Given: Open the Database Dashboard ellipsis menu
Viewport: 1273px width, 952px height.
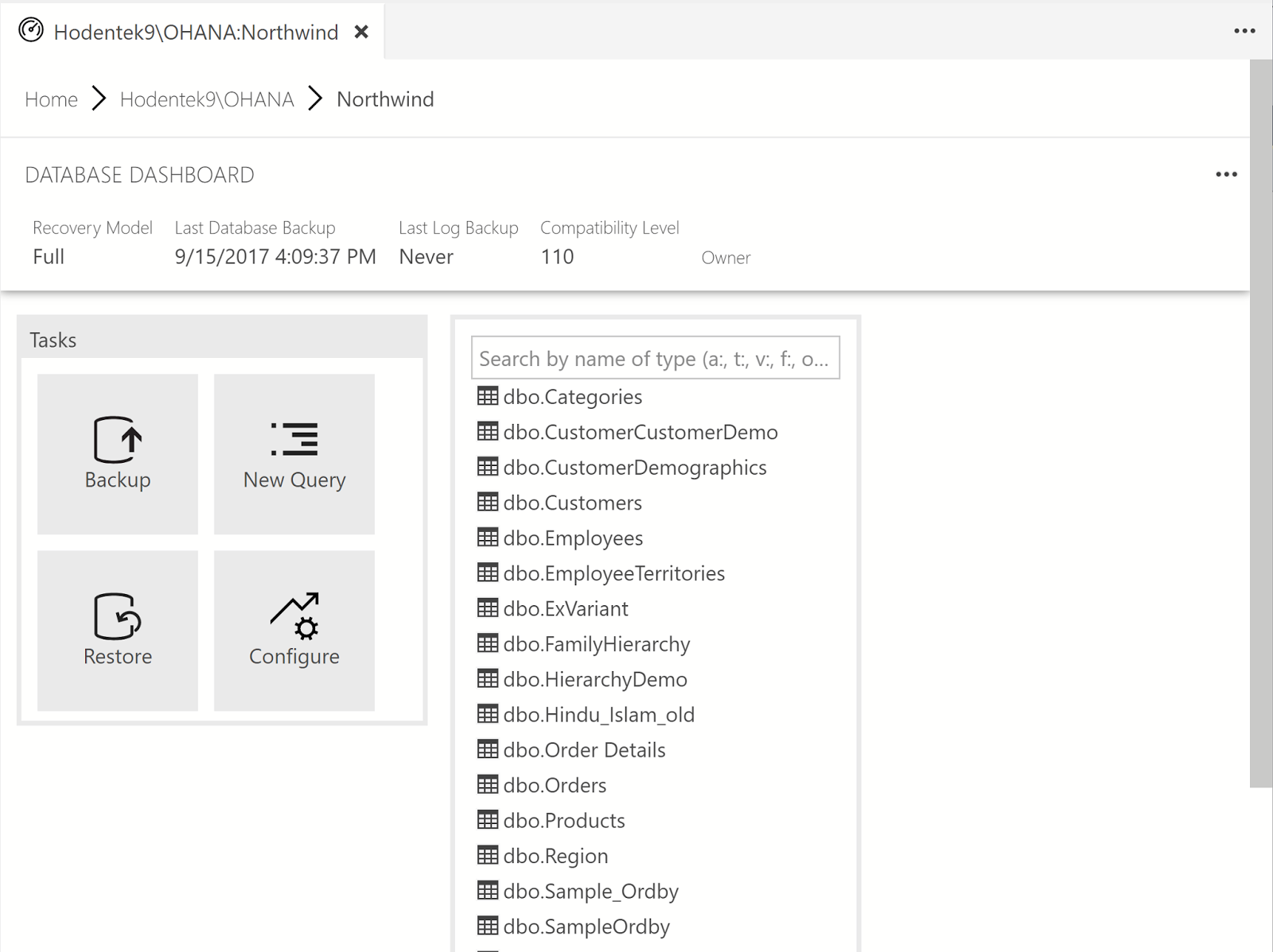Looking at the screenshot, I should 1226,173.
